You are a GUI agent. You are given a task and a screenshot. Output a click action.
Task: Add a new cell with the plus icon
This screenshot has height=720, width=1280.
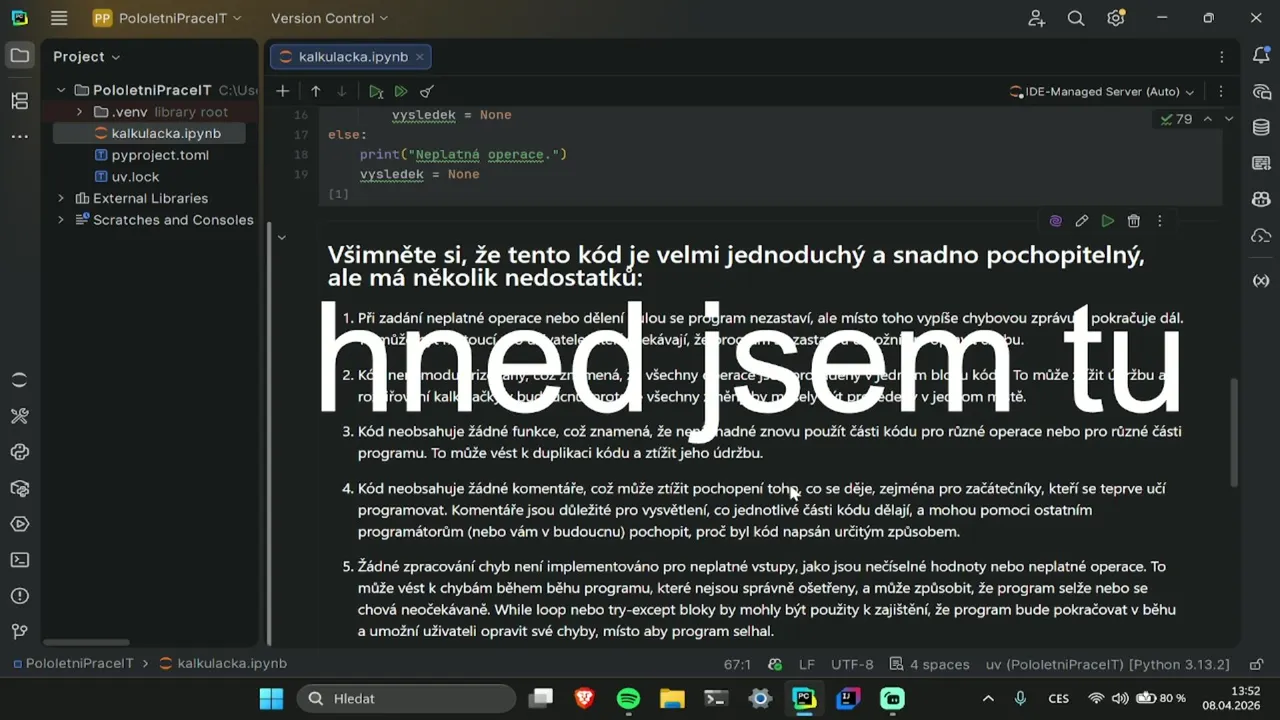click(283, 91)
